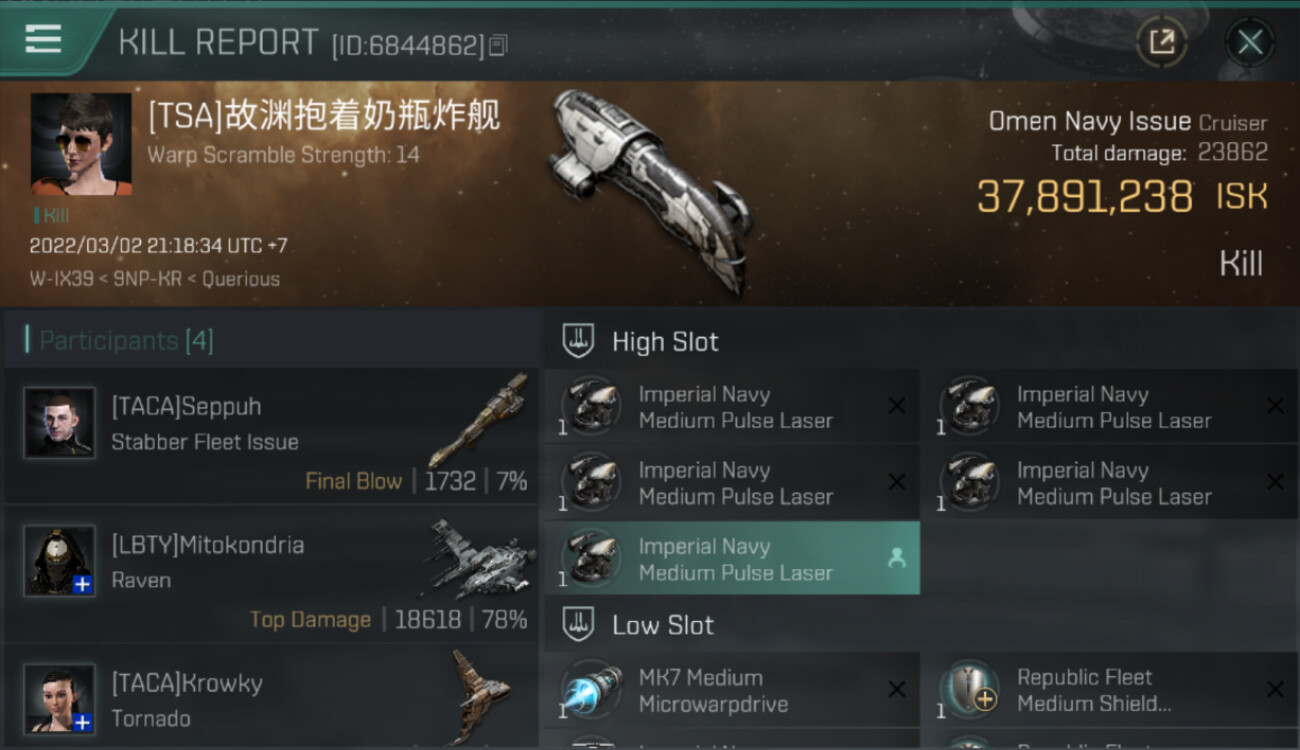View Krowky's pilot portrait

tap(60, 698)
